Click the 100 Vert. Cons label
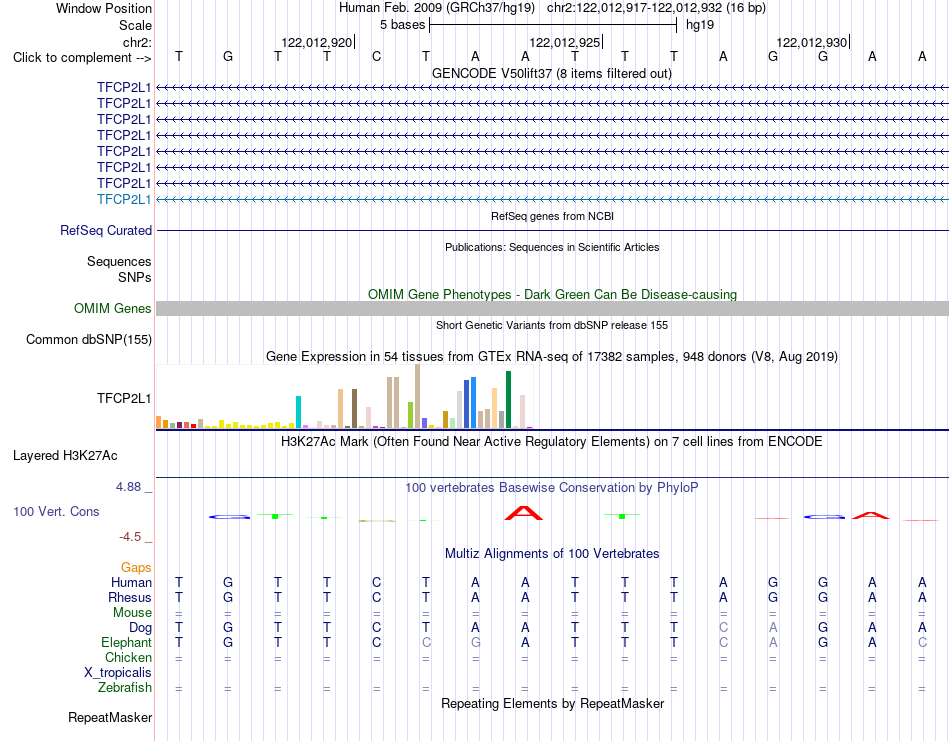Image resolution: width=950 pixels, height=741 pixels. click(56, 511)
